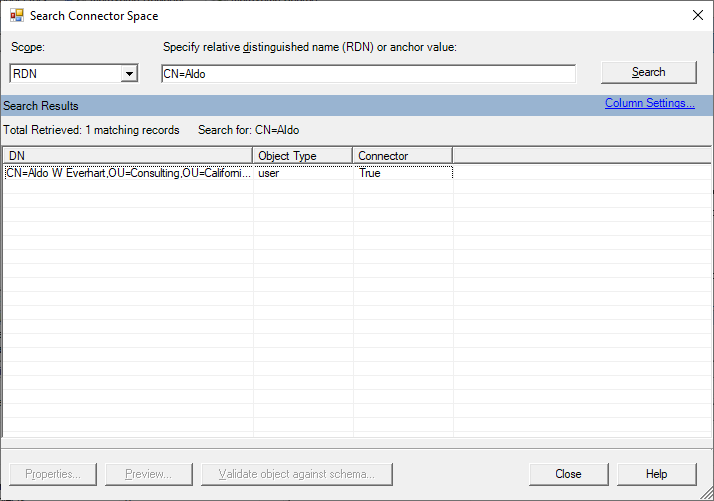Click the 'True' connector value cell
This screenshot has width=714, height=501.
coord(402,173)
